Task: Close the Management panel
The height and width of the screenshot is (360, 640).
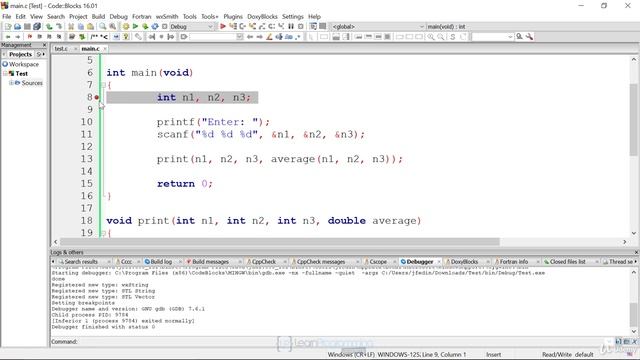Action: [x=44, y=45]
